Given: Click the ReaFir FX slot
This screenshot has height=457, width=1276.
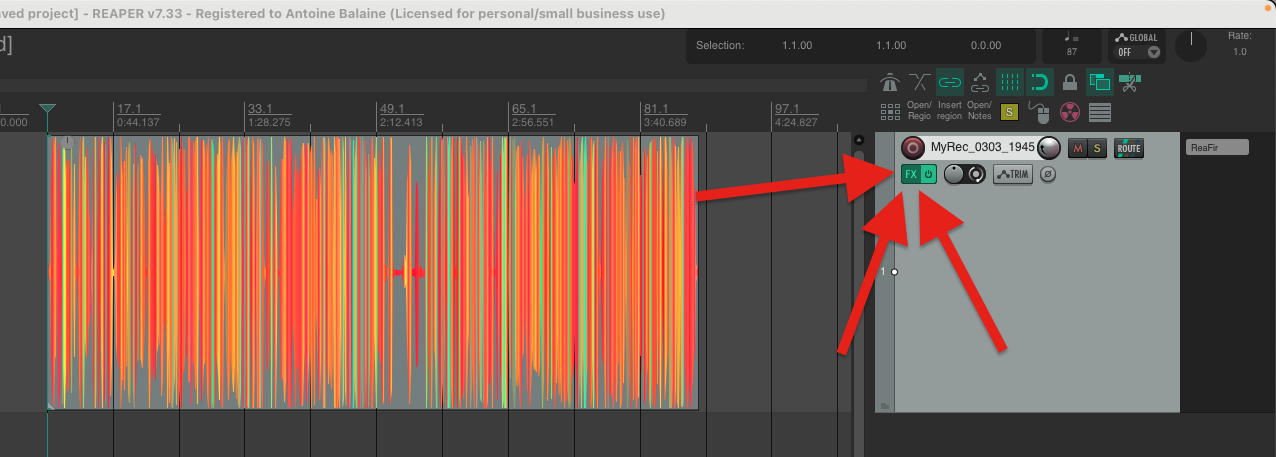Looking at the screenshot, I should tap(1218, 147).
